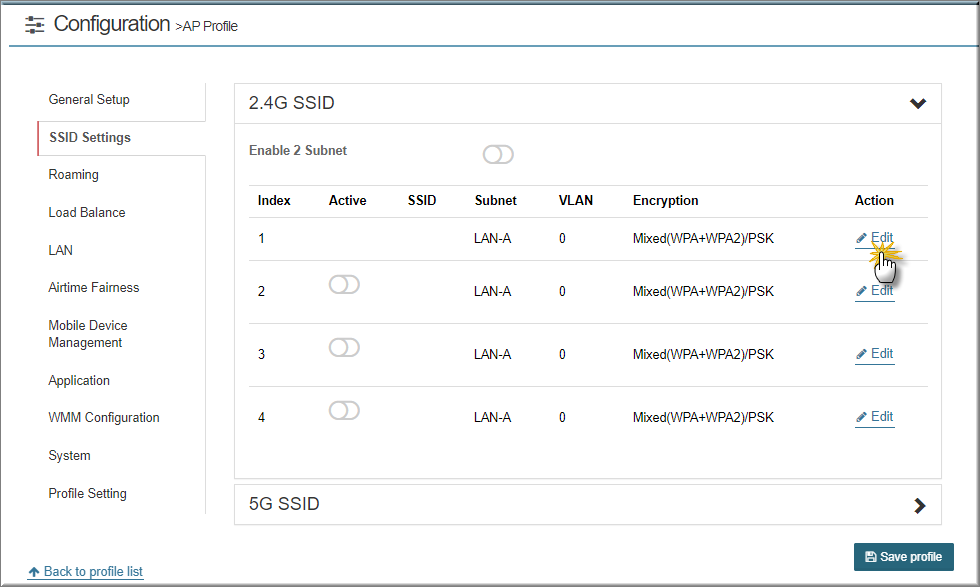
Task: Click the pencil icon for SSID index 4
Action: [x=861, y=417]
